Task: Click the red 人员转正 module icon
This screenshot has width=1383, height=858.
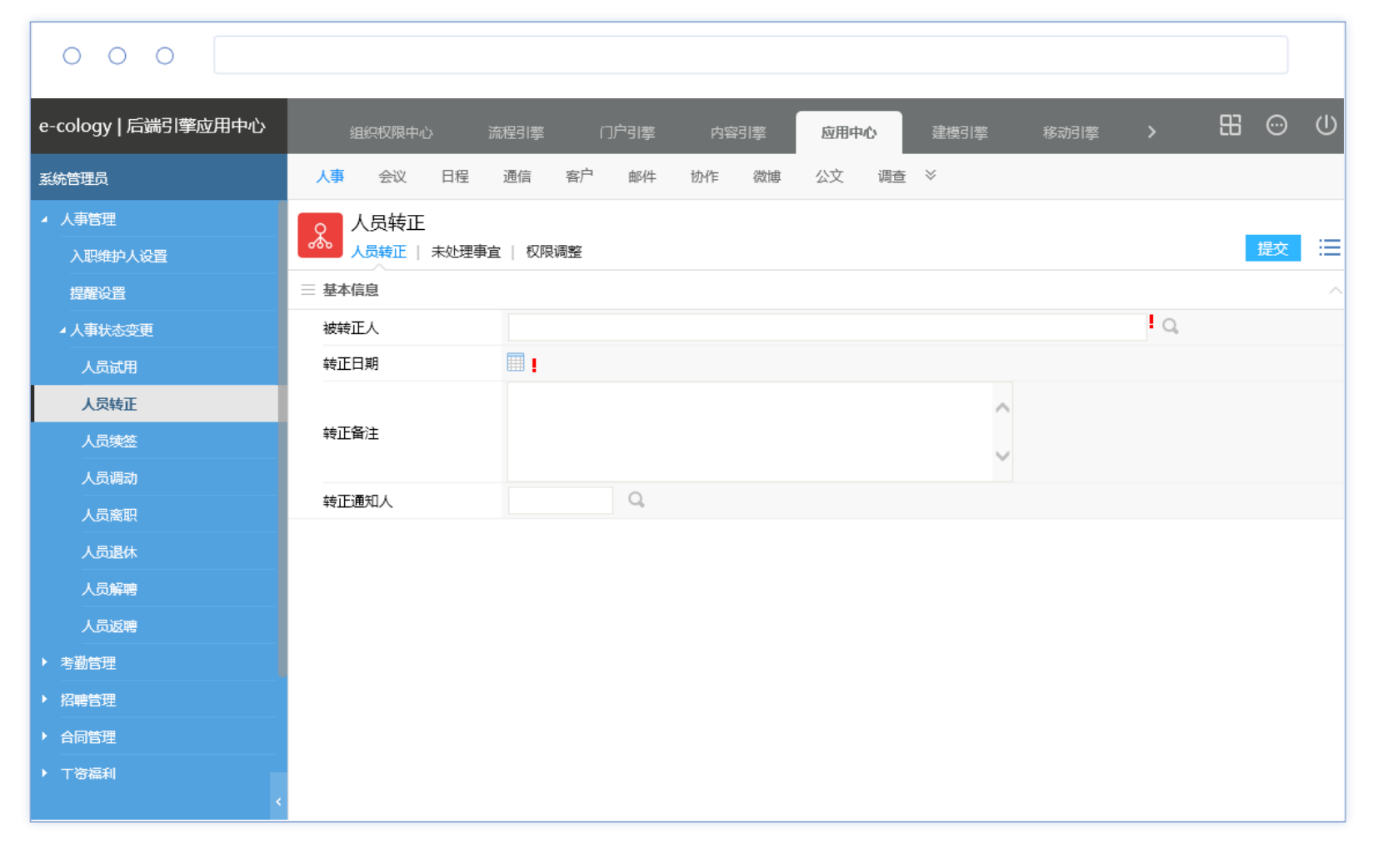Action: [x=320, y=236]
